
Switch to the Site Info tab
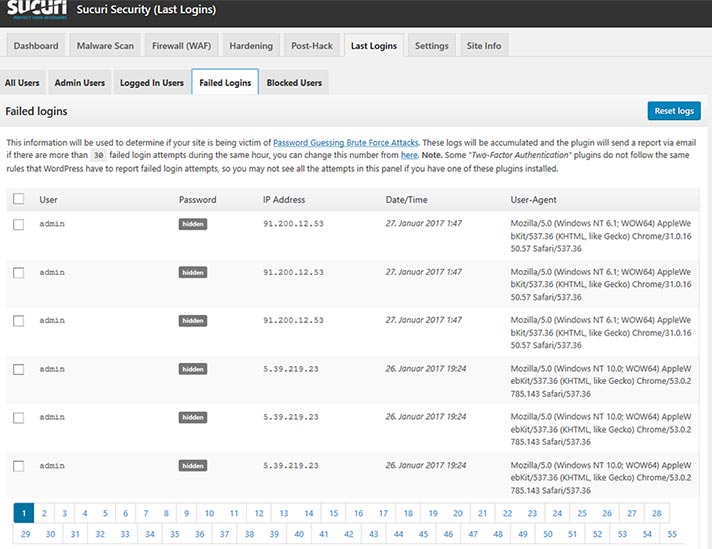(x=484, y=46)
